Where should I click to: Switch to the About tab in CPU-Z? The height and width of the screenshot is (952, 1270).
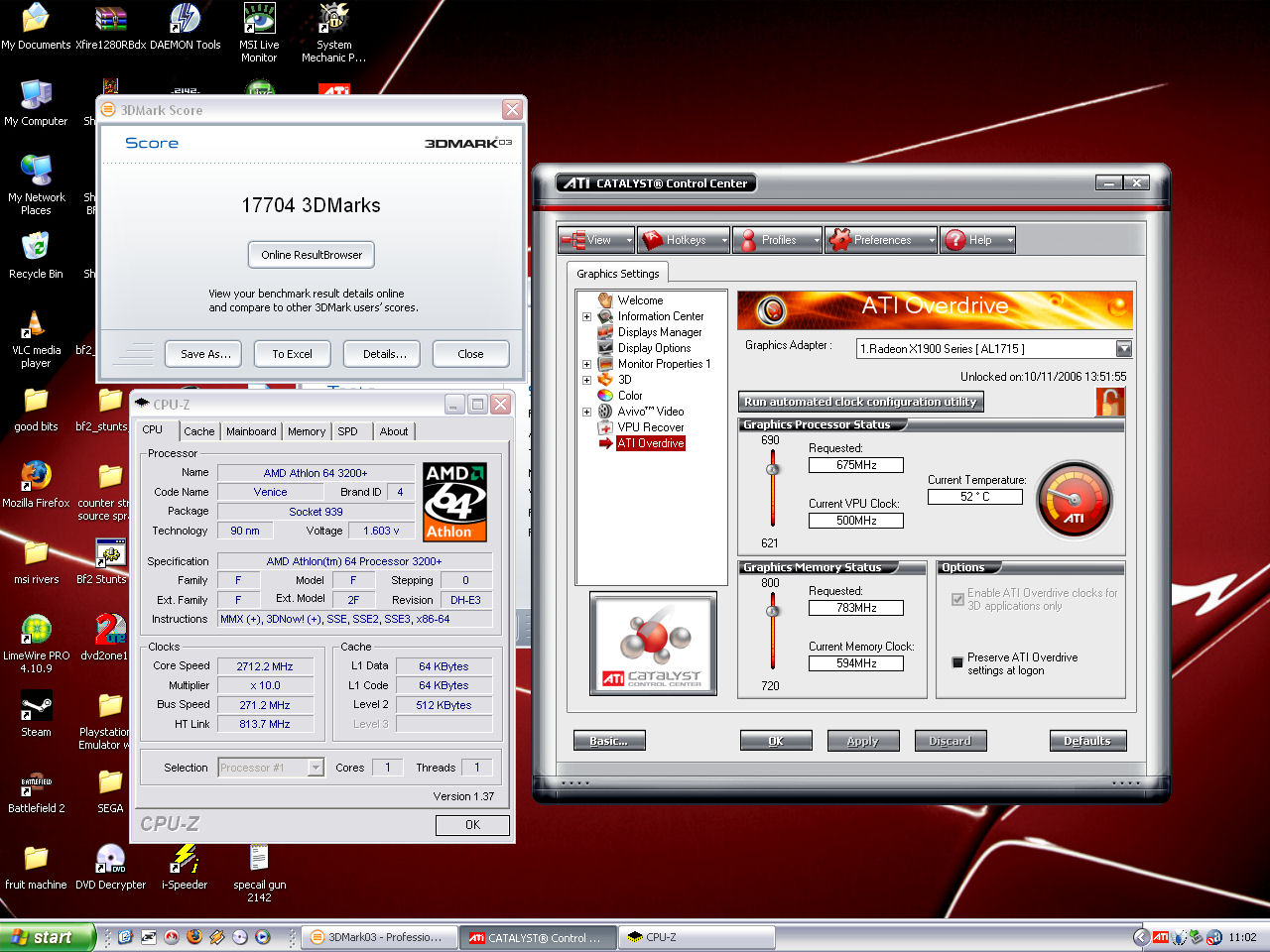394,431
